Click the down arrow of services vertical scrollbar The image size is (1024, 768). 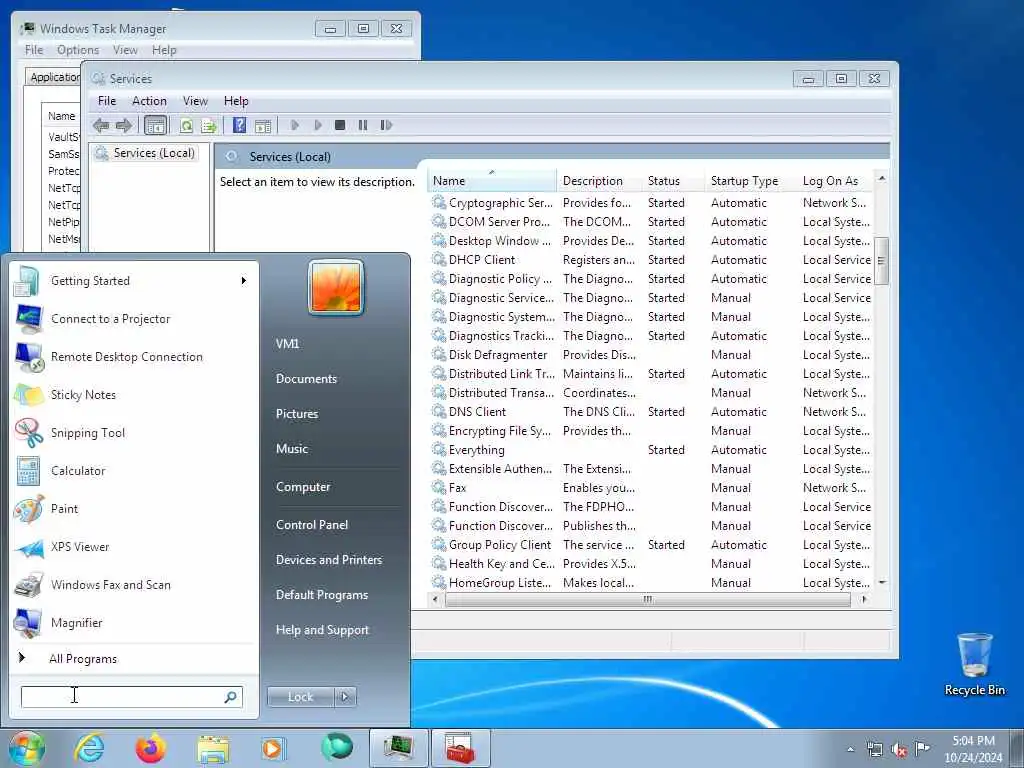(x=882, y=582)
